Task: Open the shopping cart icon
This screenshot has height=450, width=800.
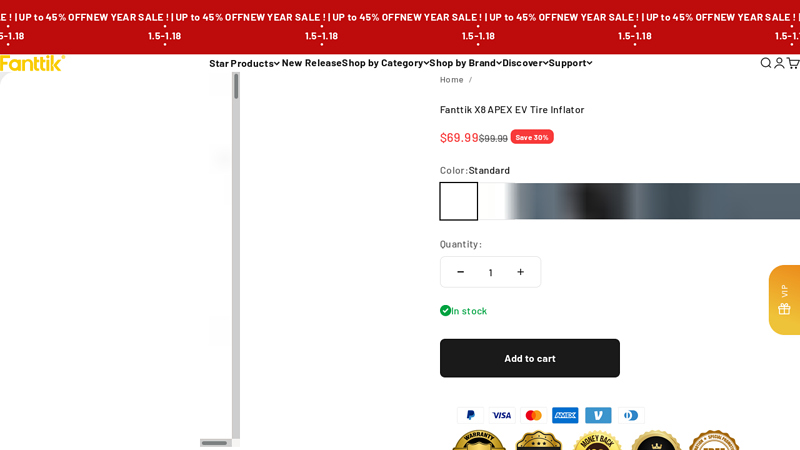Action: pos(793,63)
